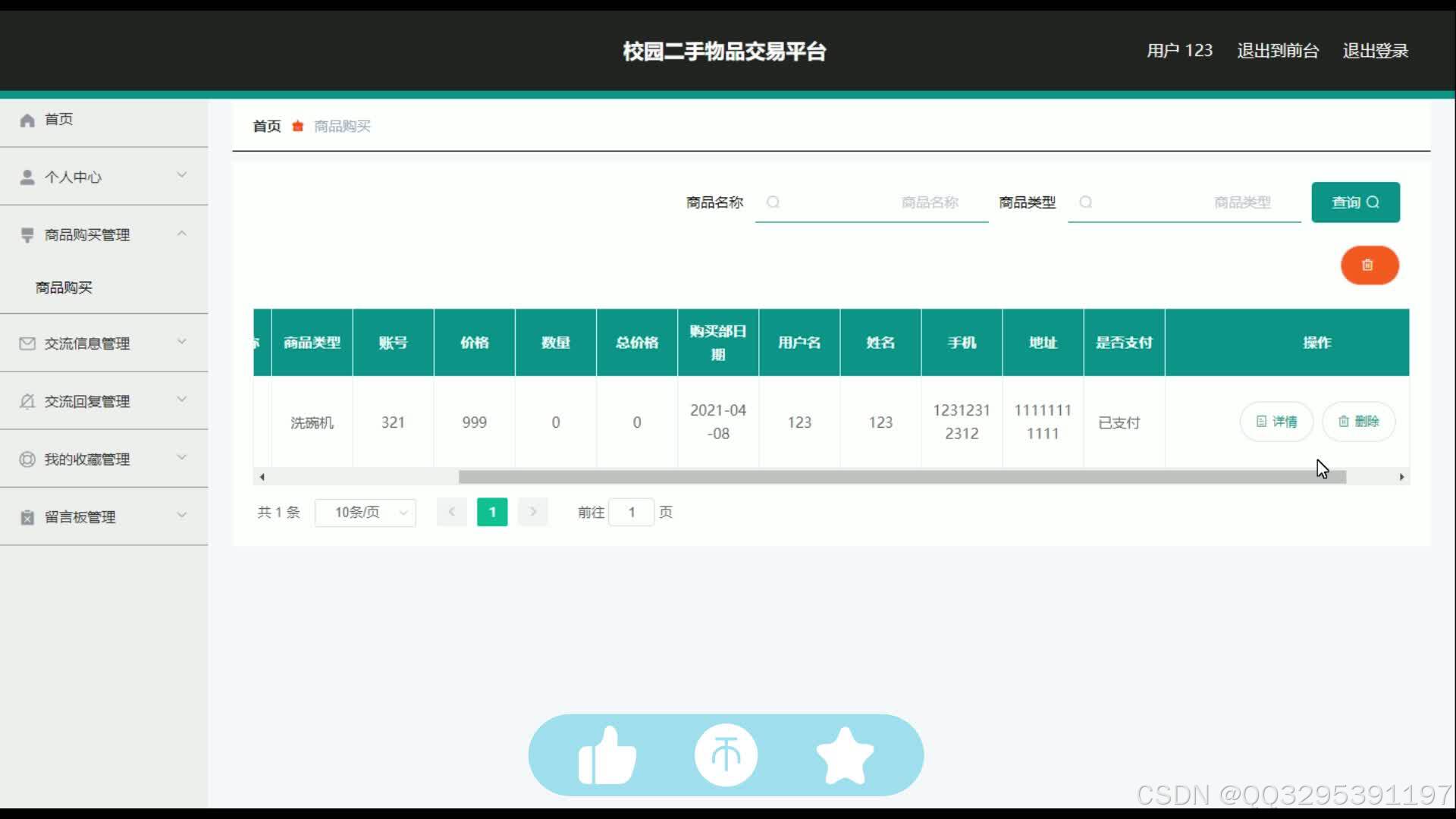
Task: Click the 商品类型 column header
Action: (312, 343)
